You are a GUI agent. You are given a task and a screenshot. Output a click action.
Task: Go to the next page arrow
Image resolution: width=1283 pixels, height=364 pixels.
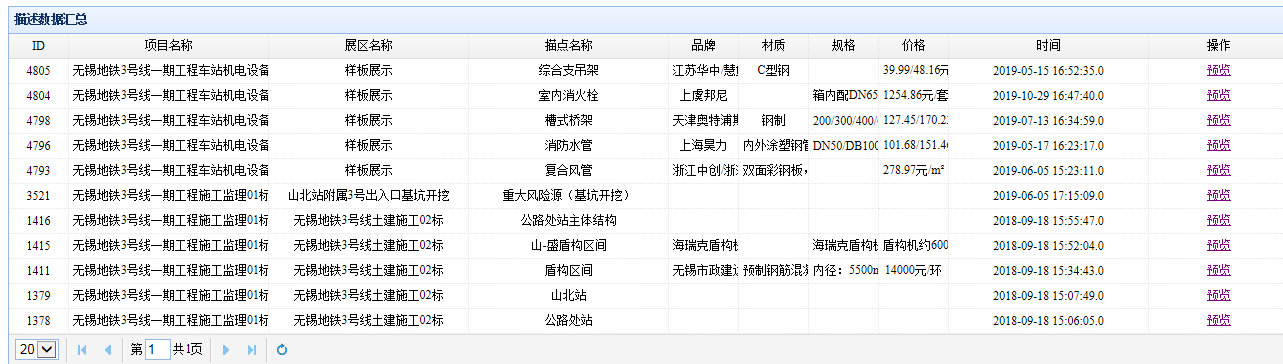pos(226,350)
